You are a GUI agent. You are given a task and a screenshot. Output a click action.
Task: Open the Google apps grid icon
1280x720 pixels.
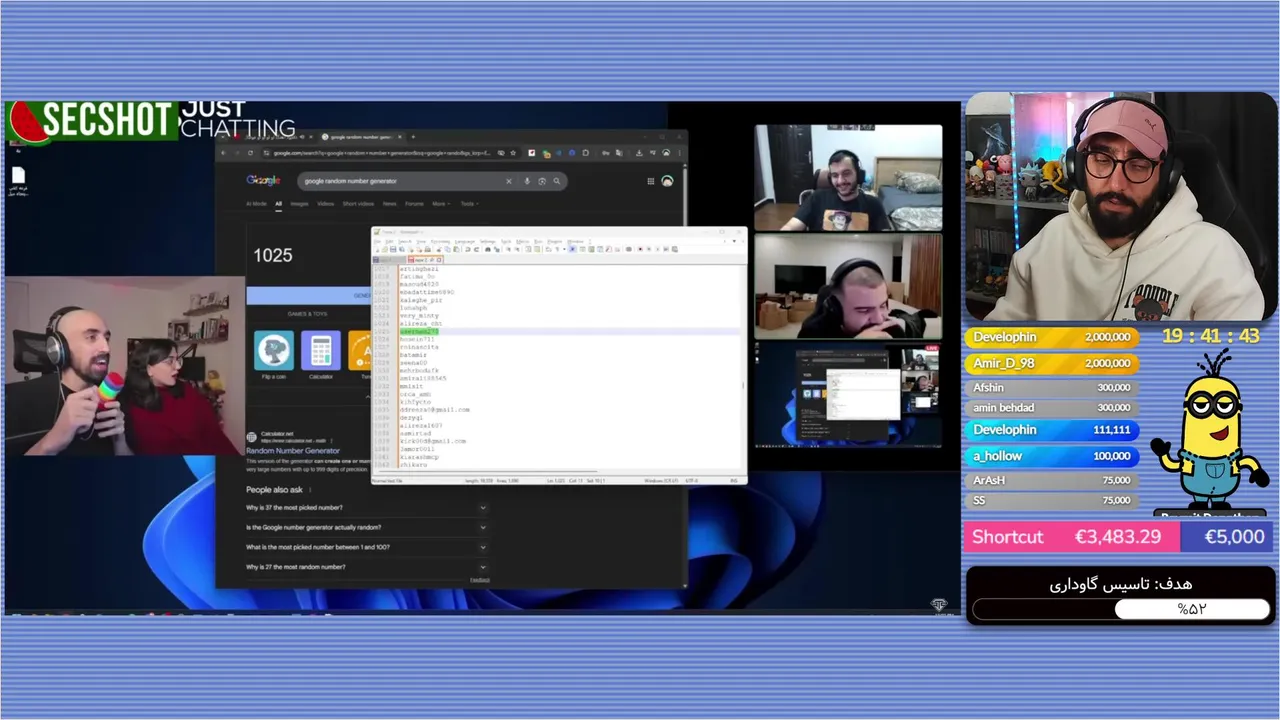651,181
